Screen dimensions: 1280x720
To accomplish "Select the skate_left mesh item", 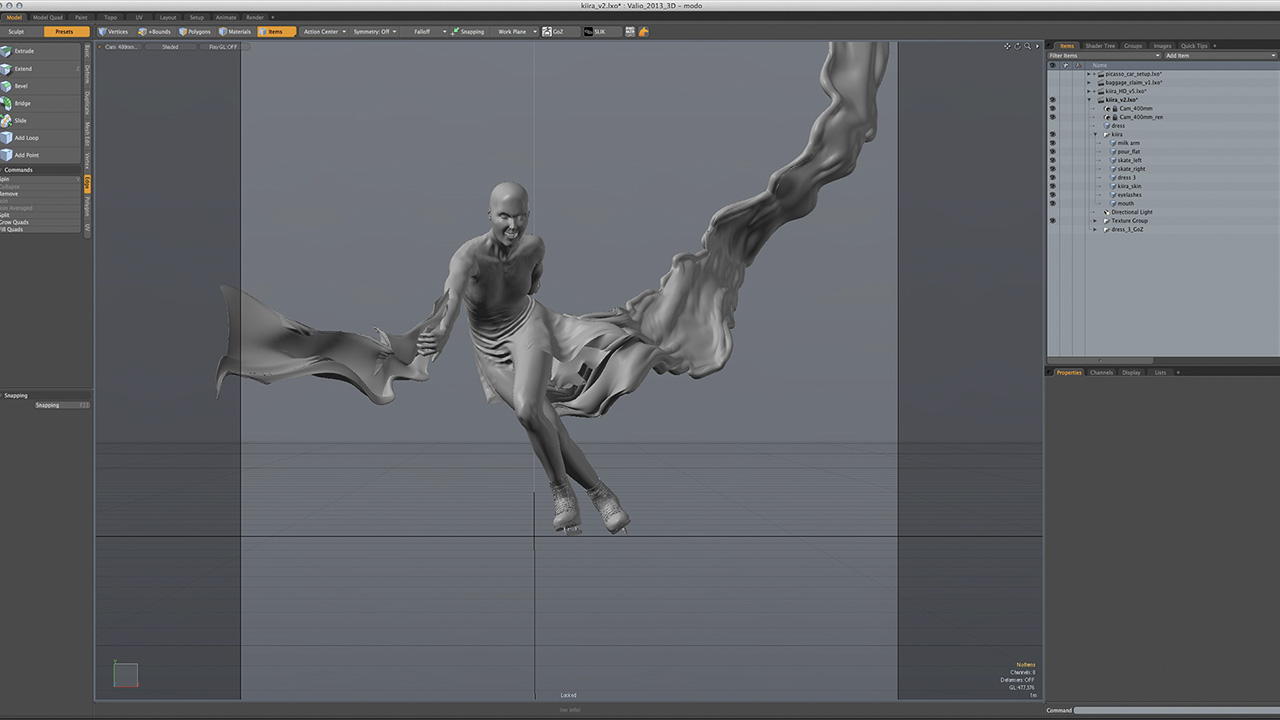I will coord(1129,160).
